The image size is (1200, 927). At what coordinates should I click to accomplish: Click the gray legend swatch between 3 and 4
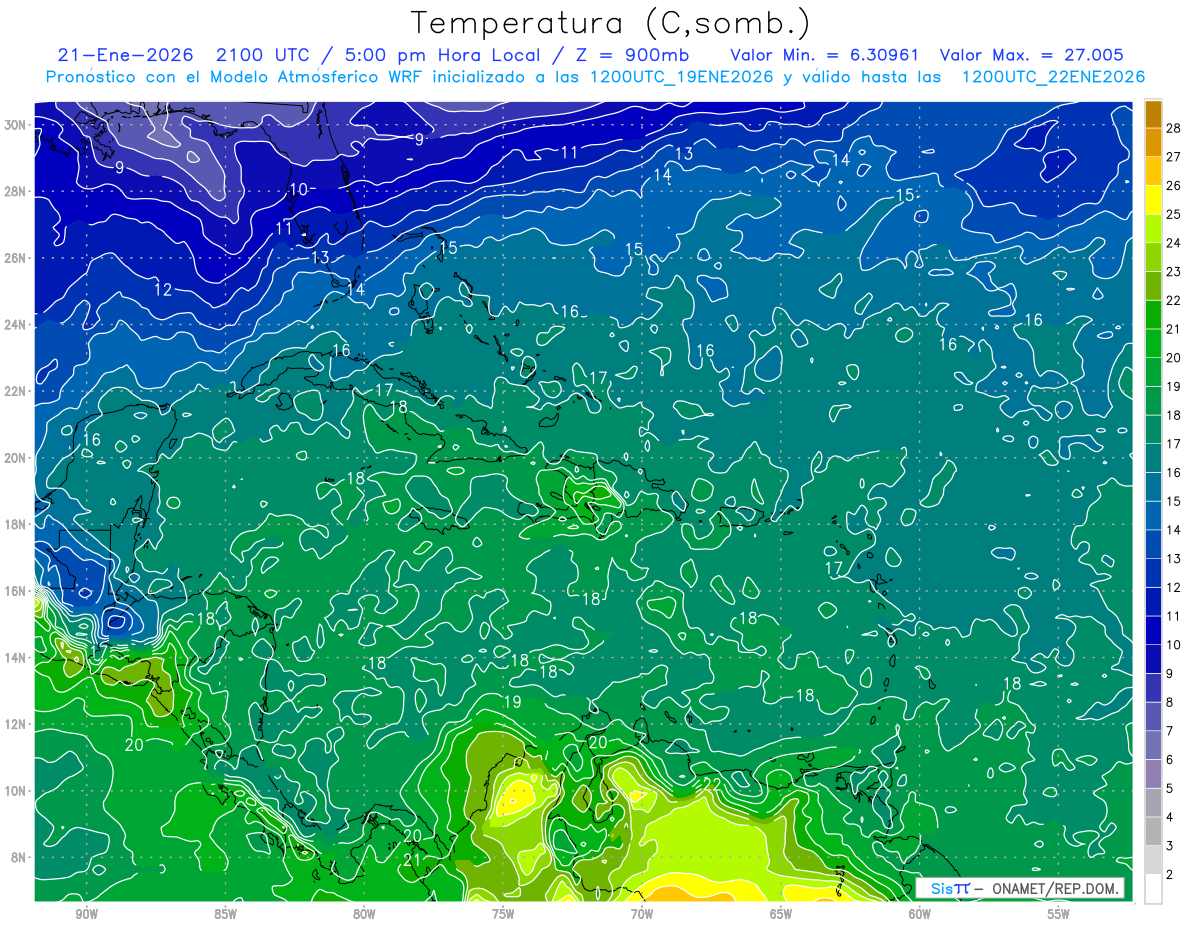click(x=1153, y=831)
